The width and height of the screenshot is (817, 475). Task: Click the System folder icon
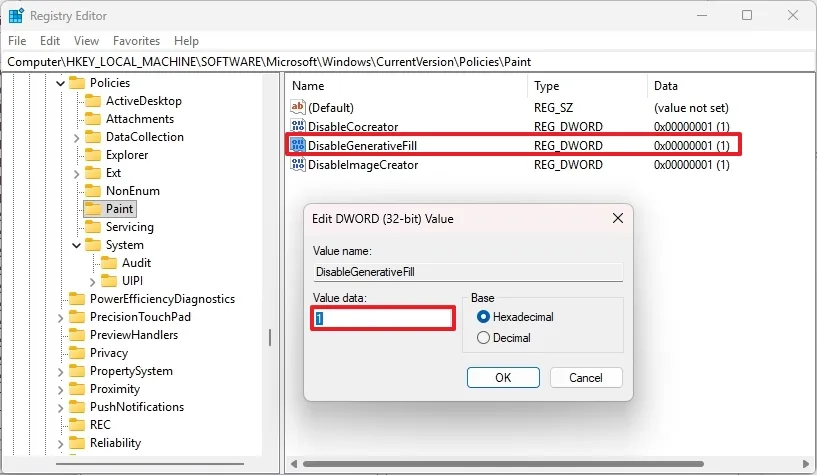[x=93, y=245]
